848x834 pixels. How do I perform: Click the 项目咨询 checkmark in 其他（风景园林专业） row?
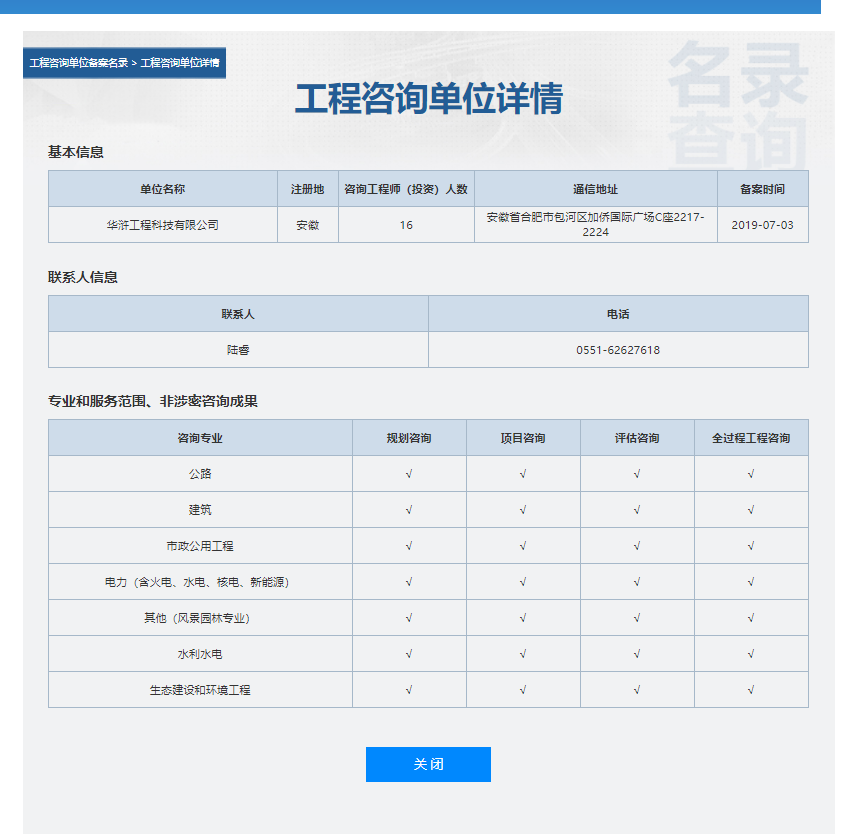(523, 618)
